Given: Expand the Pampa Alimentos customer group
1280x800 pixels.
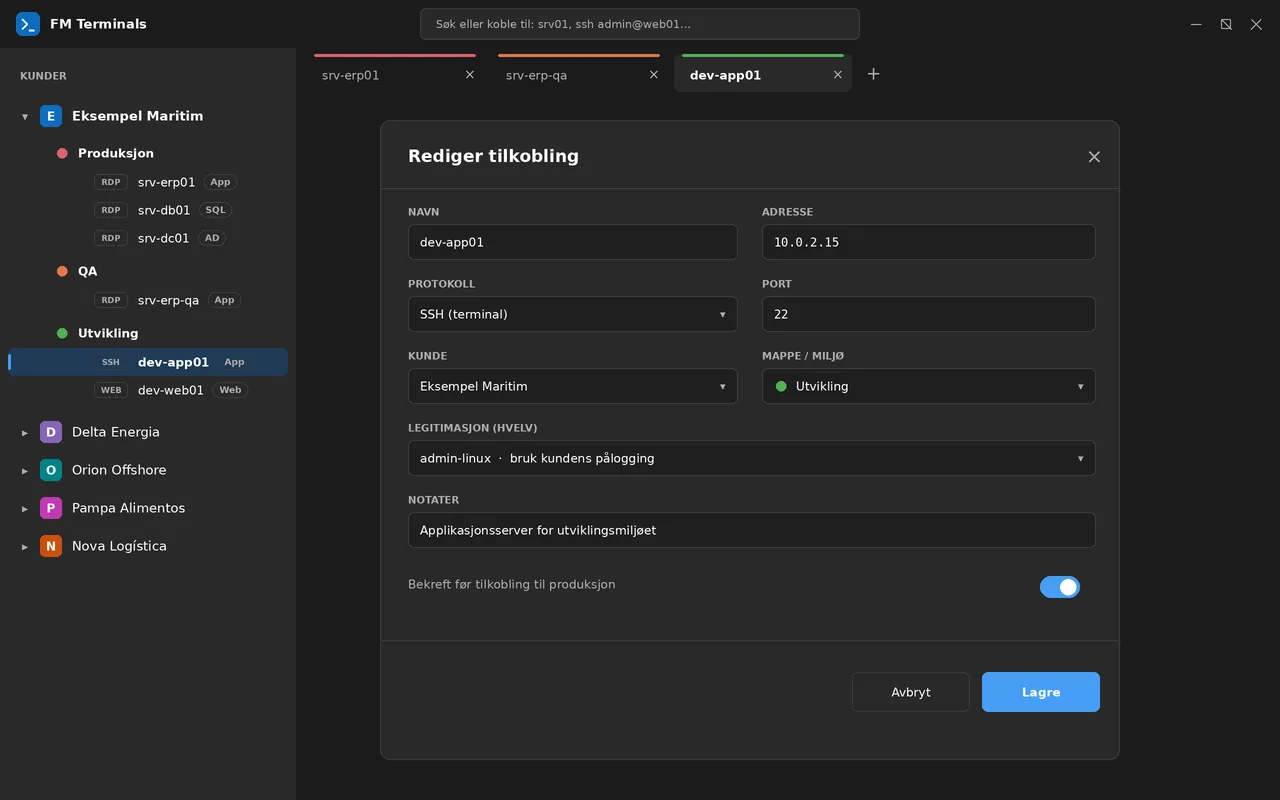Looking at the screenshot, I should pos(25,509).
